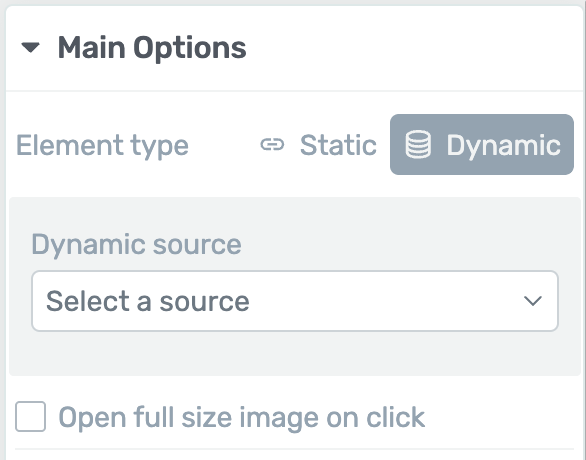Tick the empty square checkbox near bottom

[x=31, y=417]
